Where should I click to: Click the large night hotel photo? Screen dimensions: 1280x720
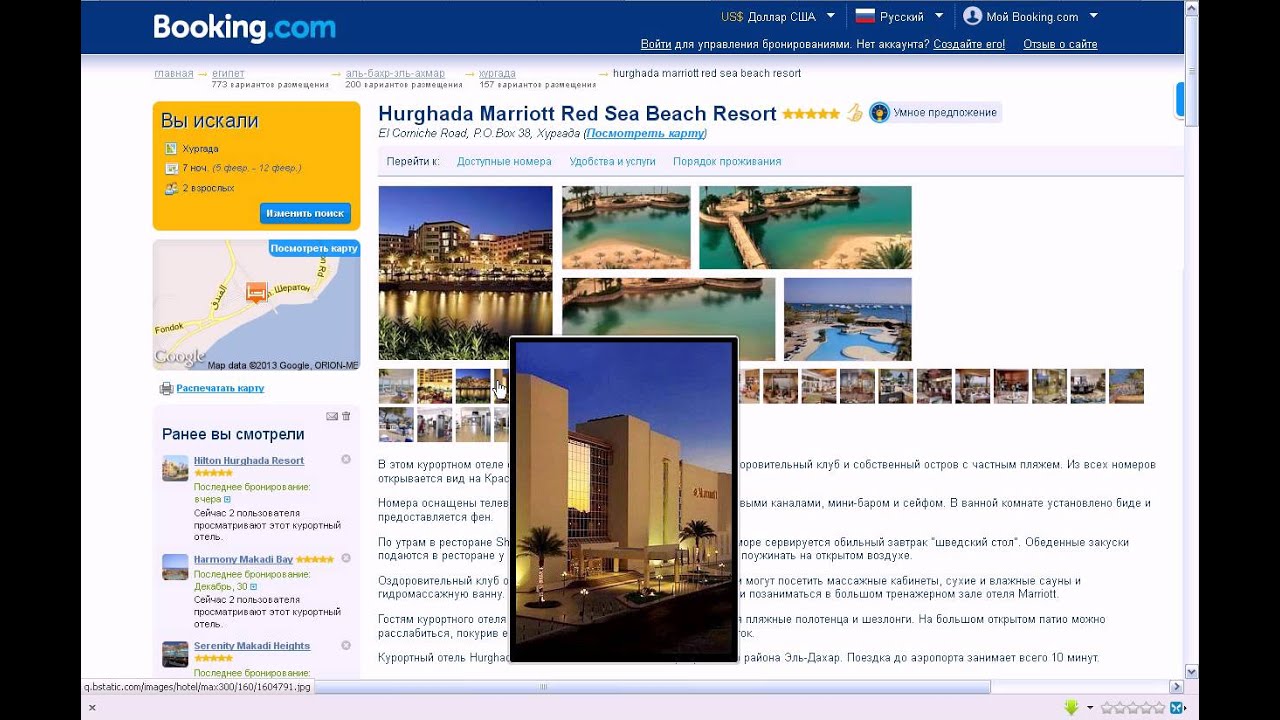[465, 272]
